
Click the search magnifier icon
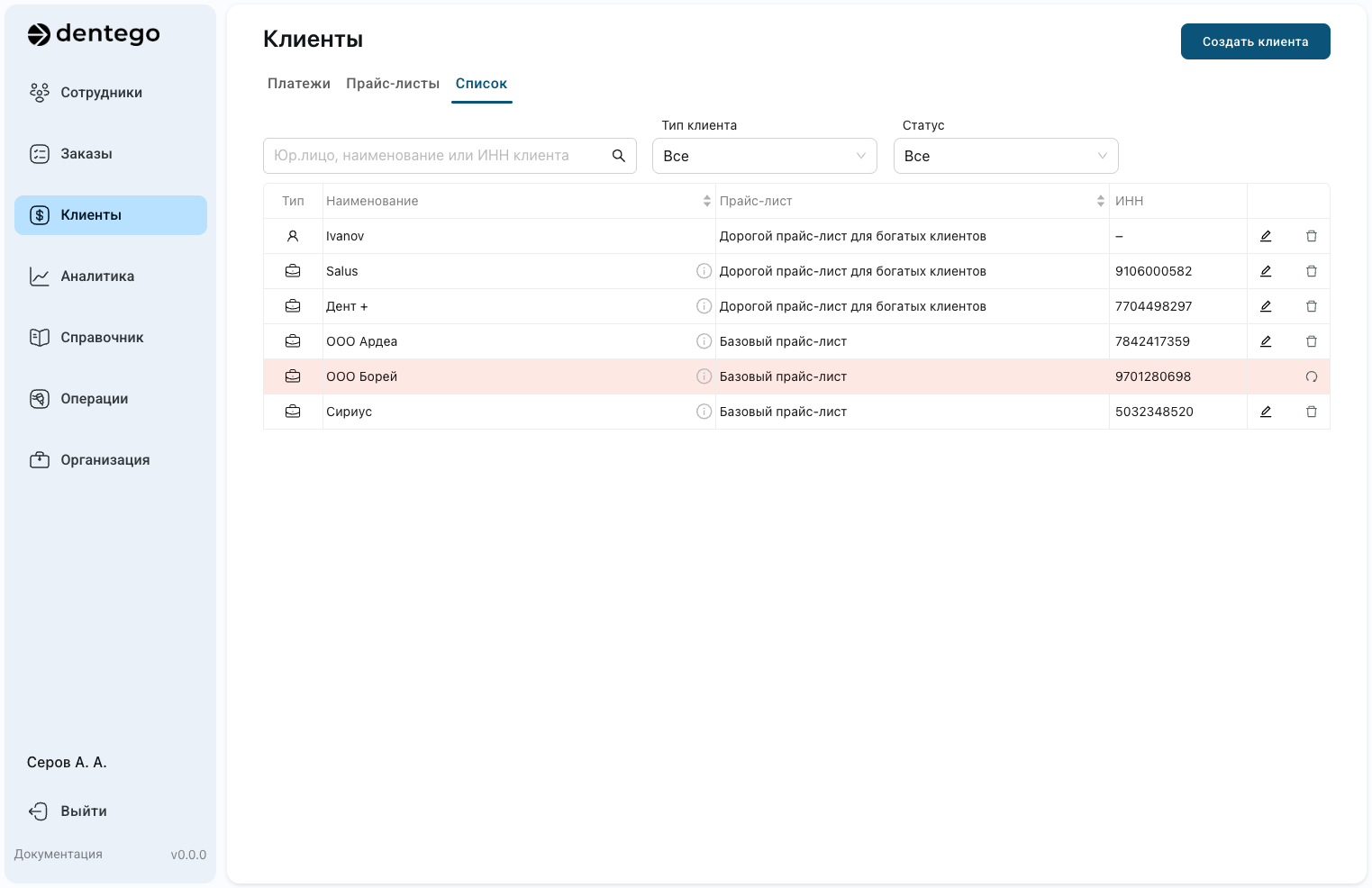[x=619, y=156]
